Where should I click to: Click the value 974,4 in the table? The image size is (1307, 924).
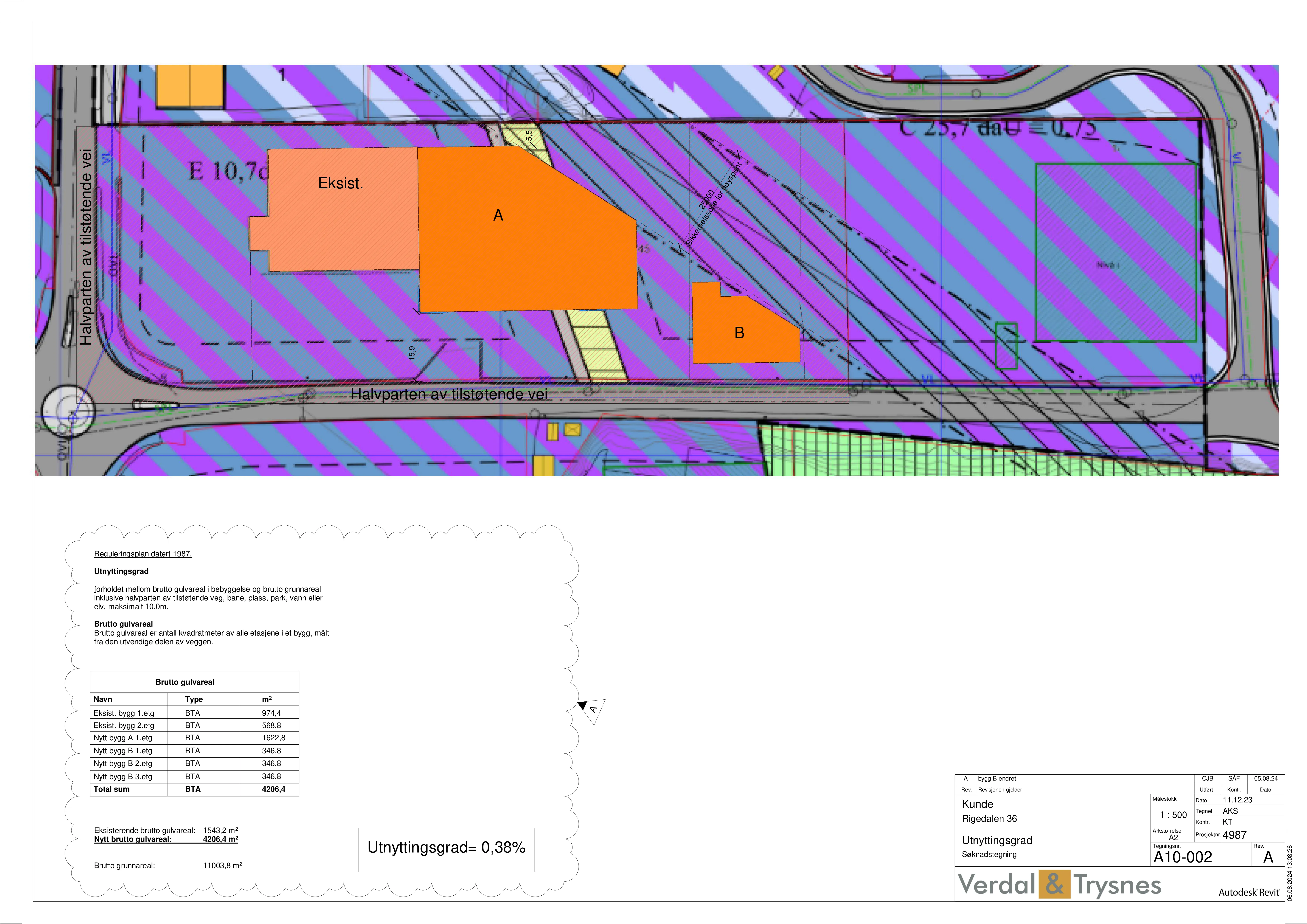pyautogui.click(x=272, y=713)
